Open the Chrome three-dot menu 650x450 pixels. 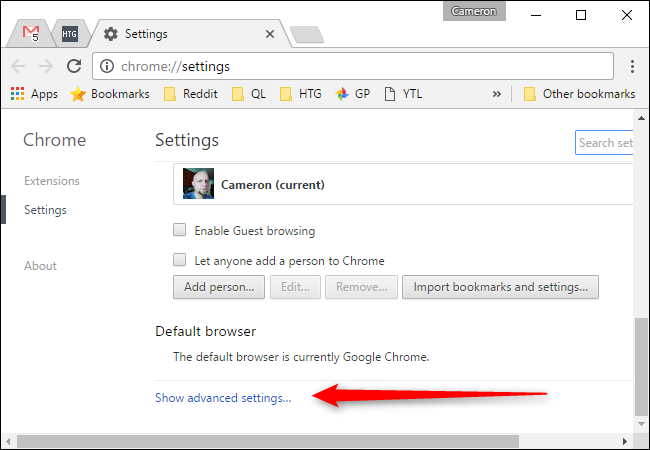632,66
